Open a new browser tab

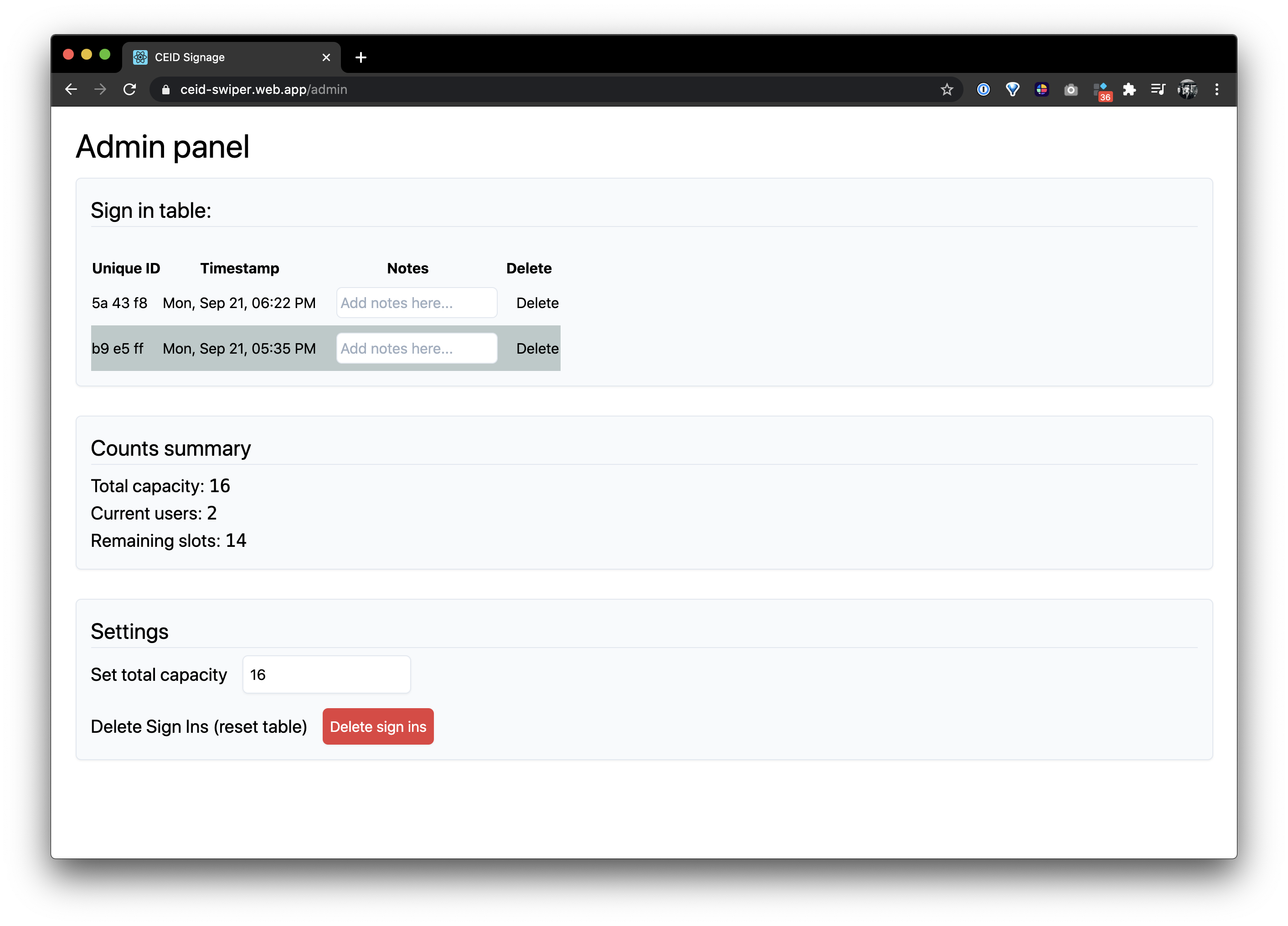coord(361,57)
